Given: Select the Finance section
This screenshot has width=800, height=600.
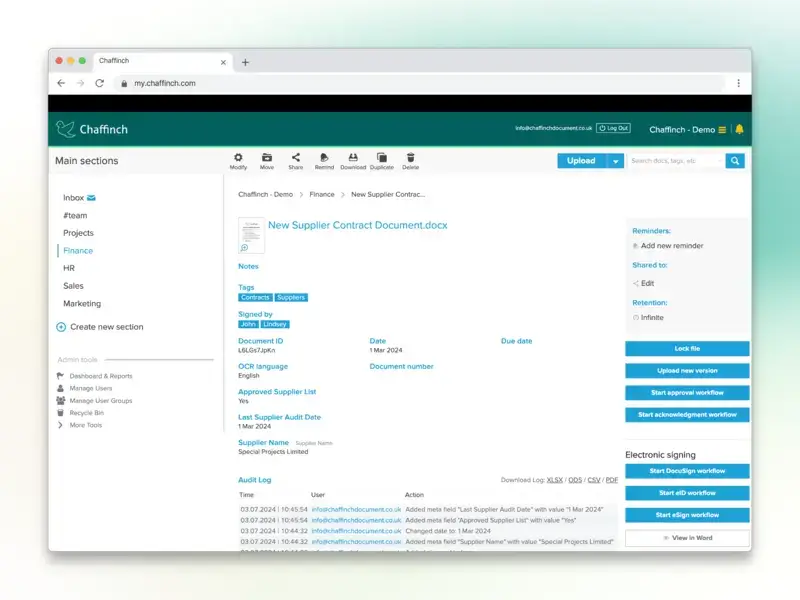Looking at the screenshot, I should tap(78, 251).
